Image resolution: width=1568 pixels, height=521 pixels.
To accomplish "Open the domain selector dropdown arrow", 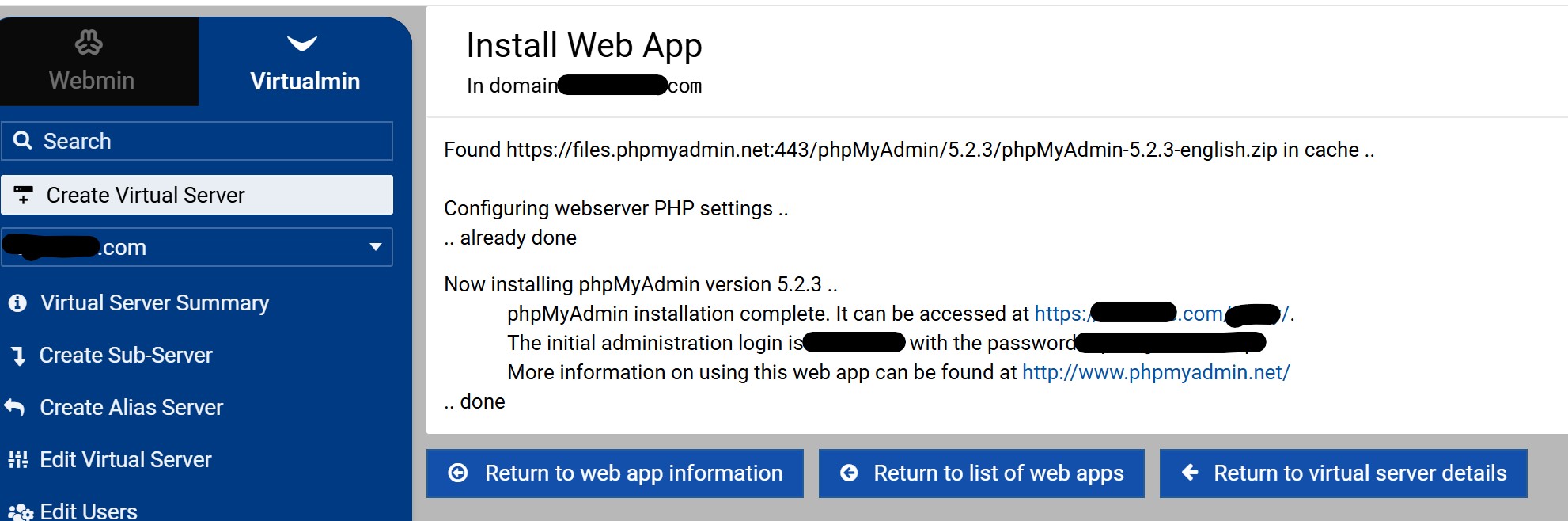I will [x=376, y=247].
